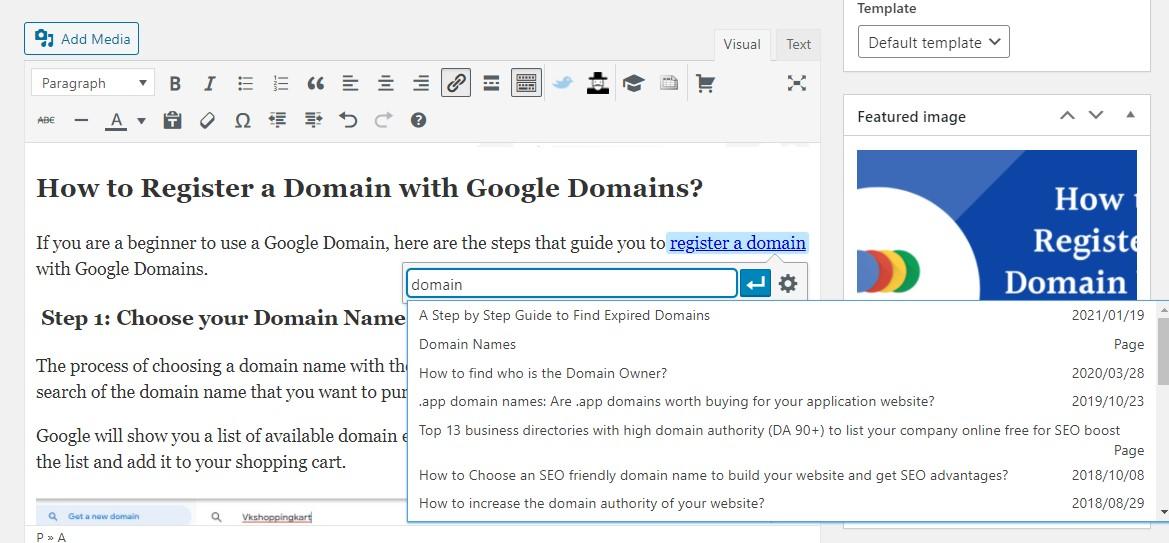Apply italic formatting
The height and width of the screenshot is (543, 1169).
[x=209, y=84]
